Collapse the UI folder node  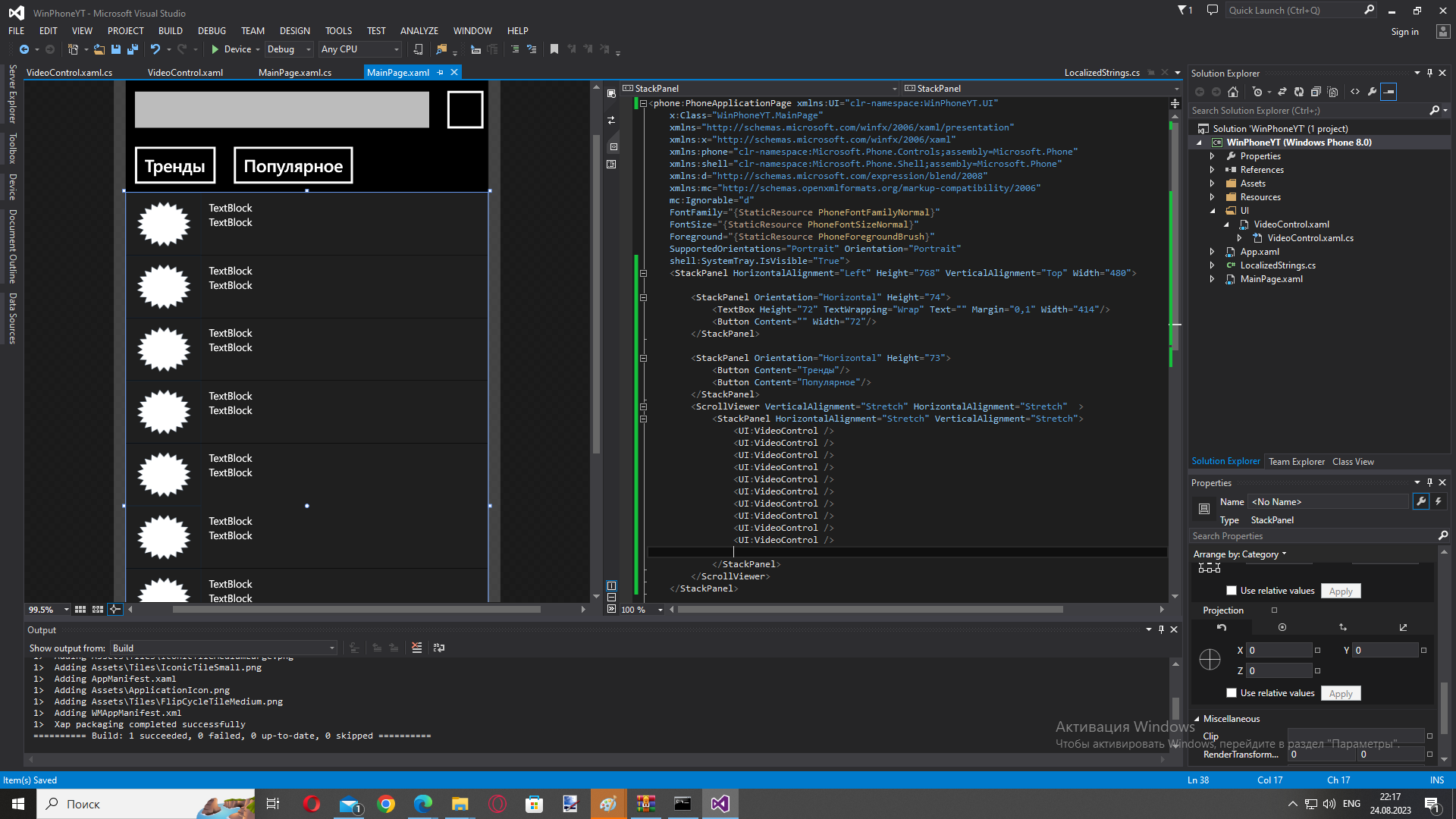point(1212,211)
